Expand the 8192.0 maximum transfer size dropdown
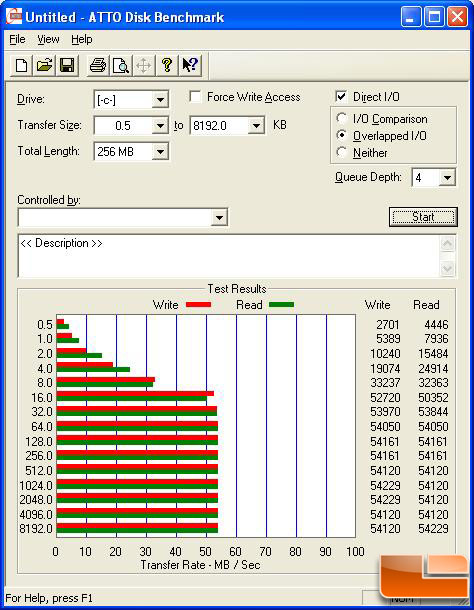The width and height of the screenshot is (474, 610). coord(256,126)
